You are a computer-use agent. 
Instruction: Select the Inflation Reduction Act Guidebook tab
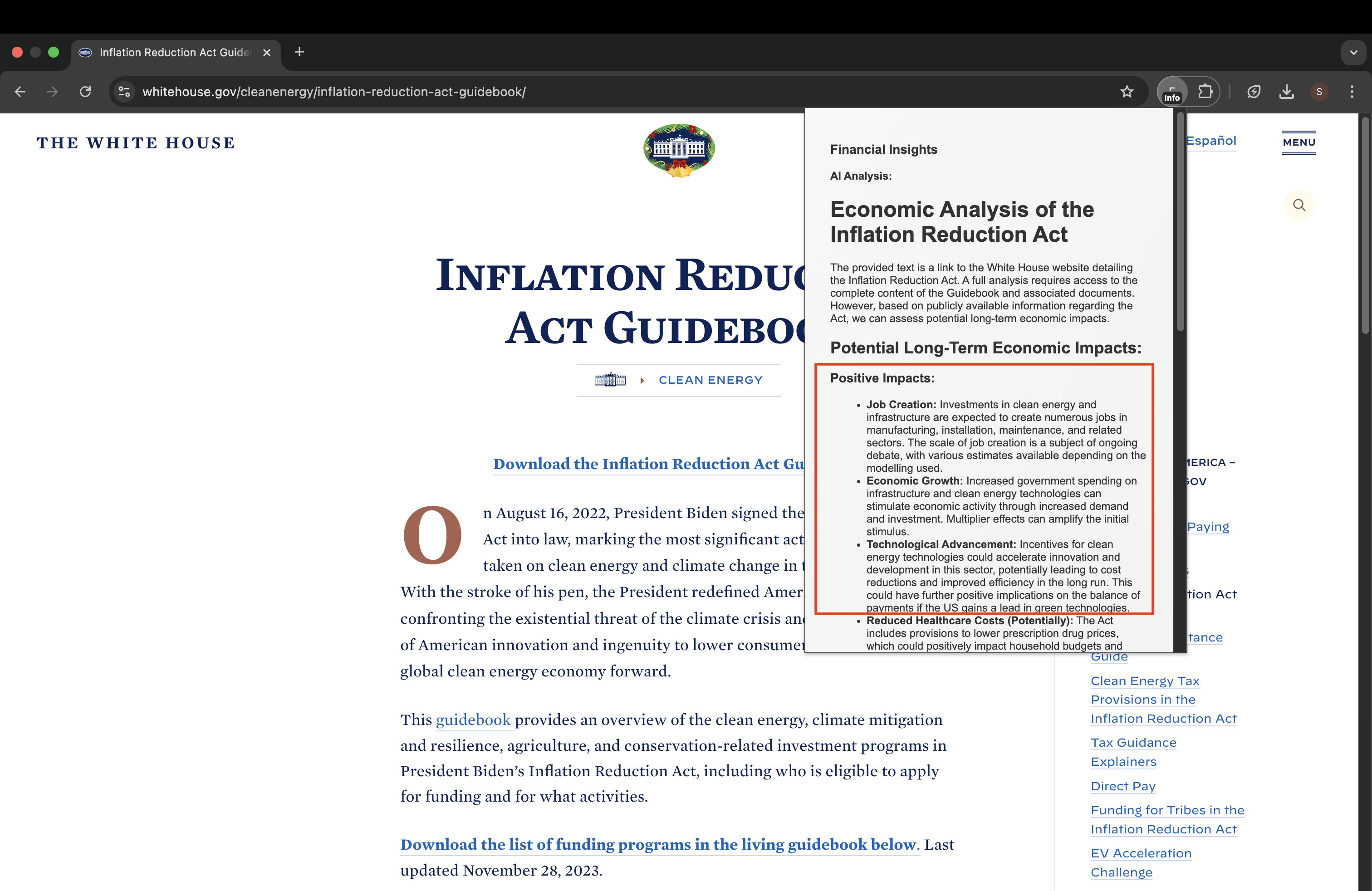pos(174,53)
